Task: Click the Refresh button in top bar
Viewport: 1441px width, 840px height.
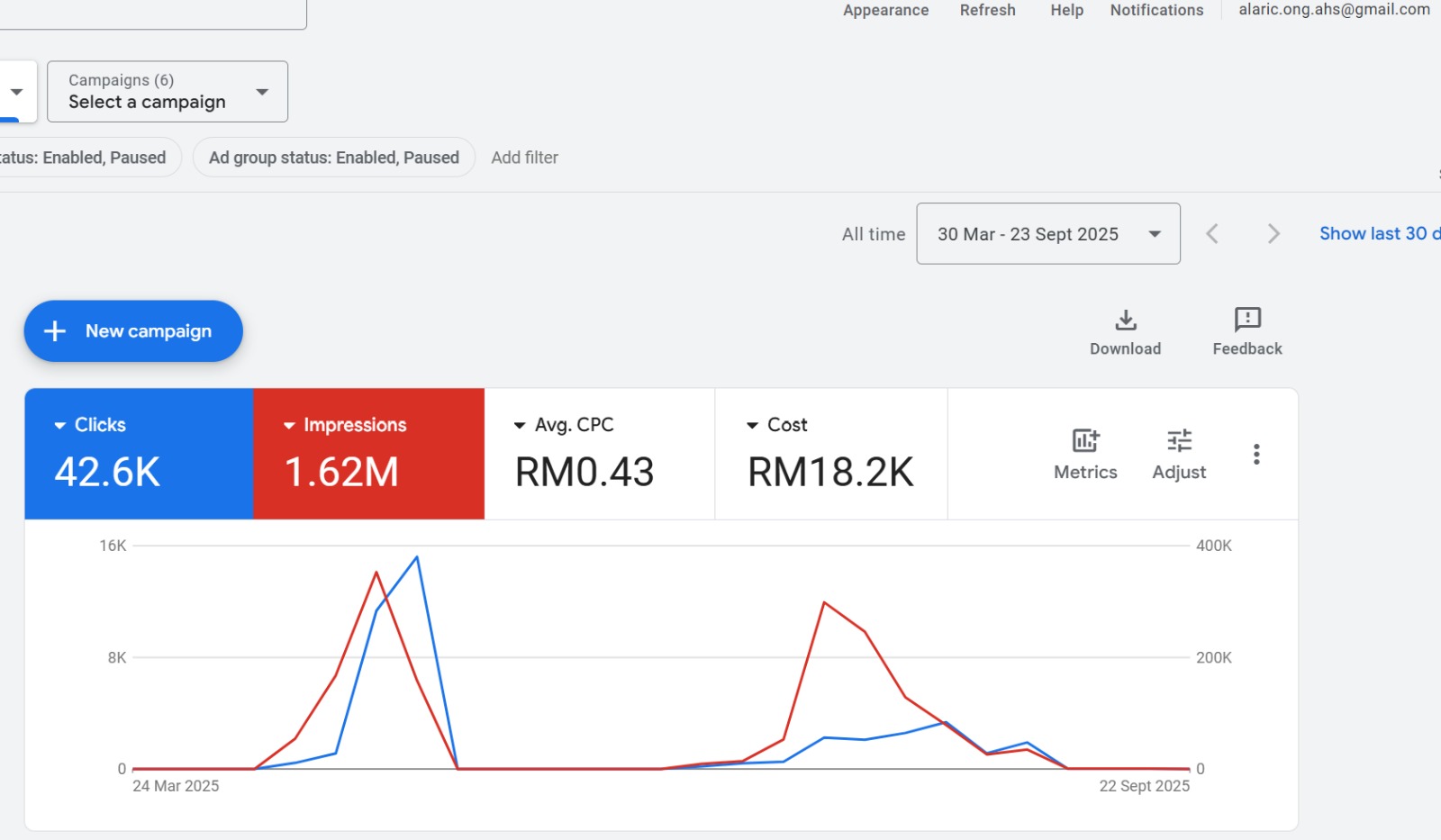Action: point(987,10)
